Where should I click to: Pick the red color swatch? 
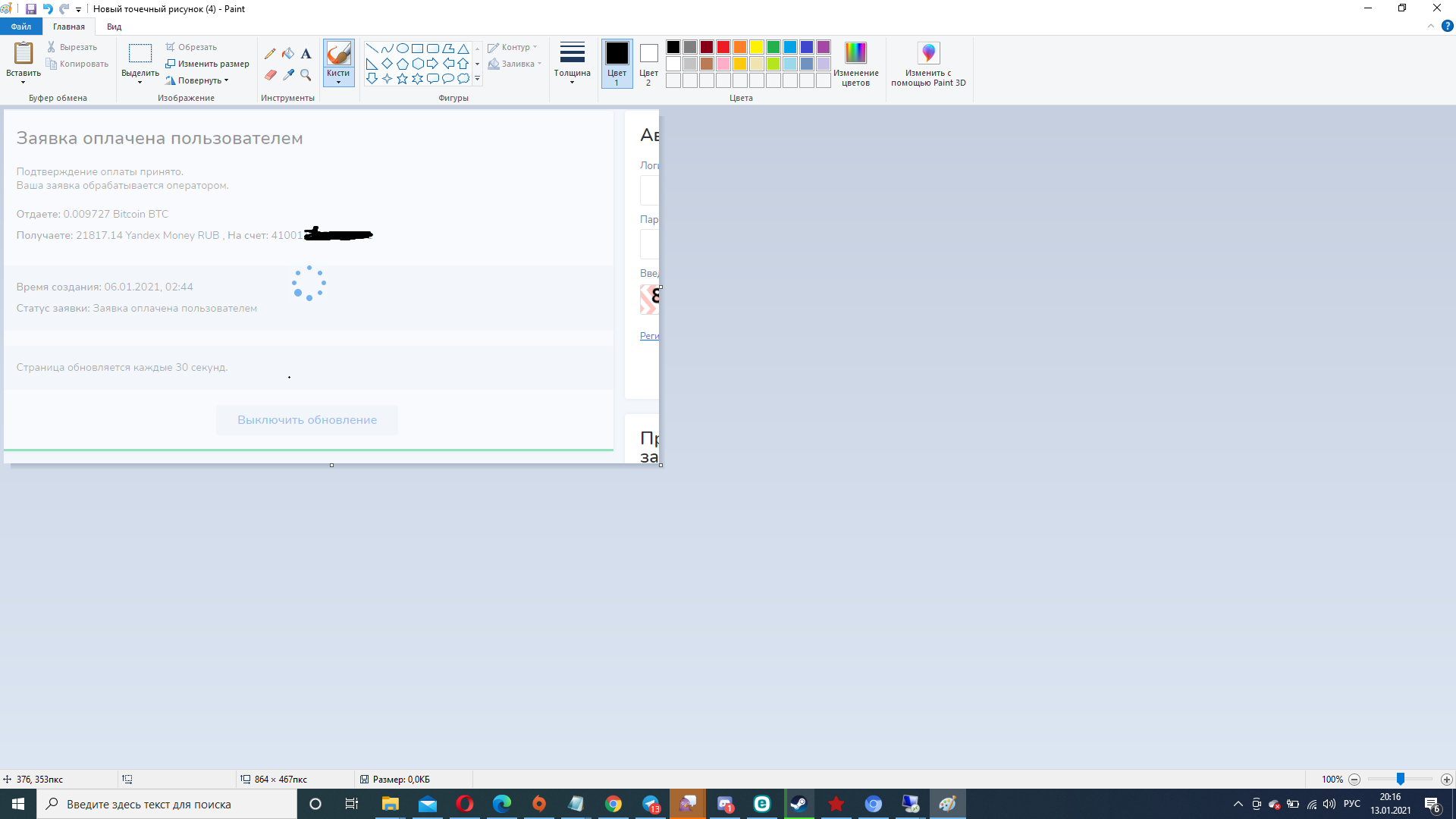pyautogui.click(x=723, y=47)
